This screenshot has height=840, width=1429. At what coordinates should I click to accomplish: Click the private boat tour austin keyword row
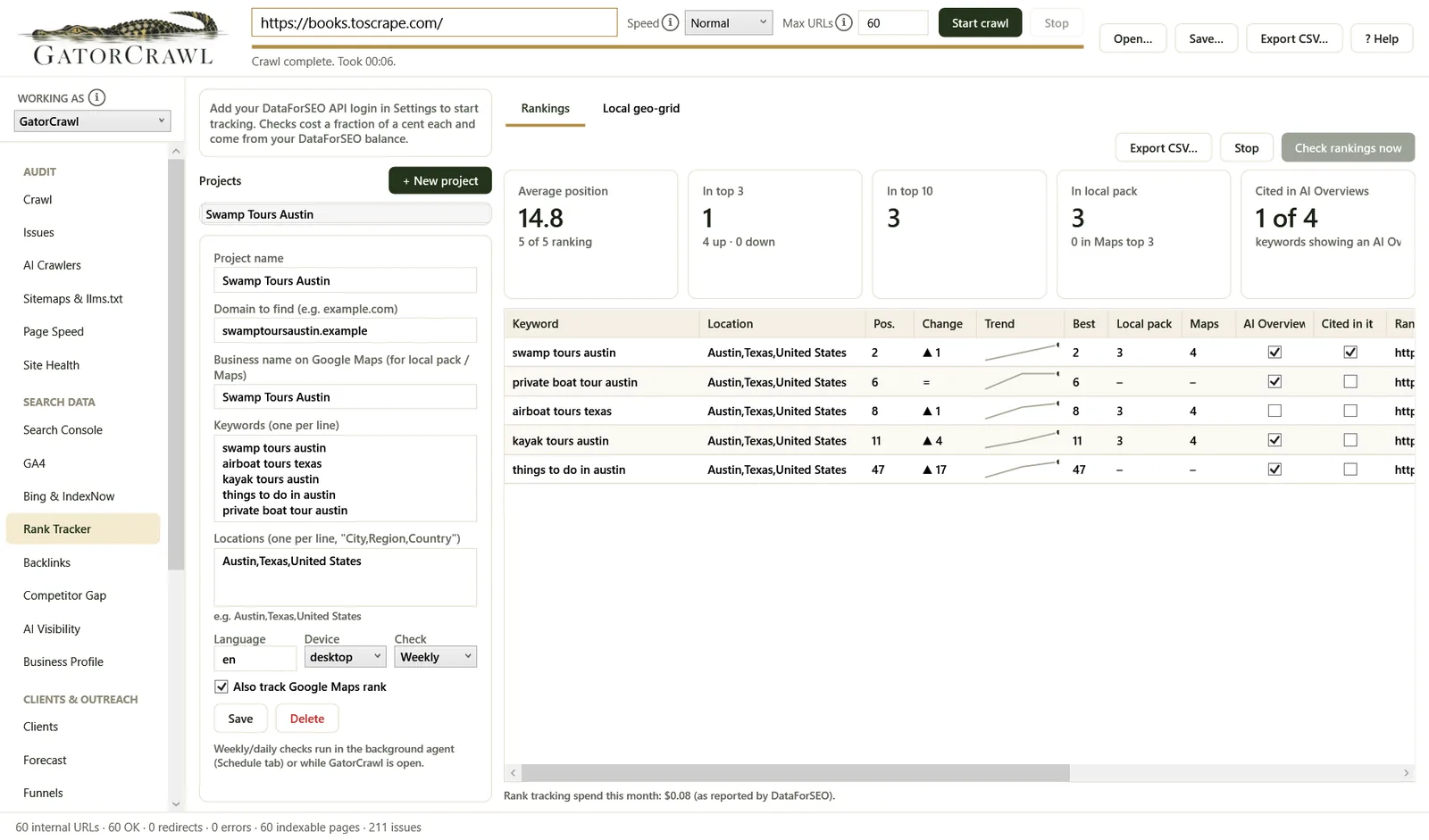pyautogui.click(x=959, y=382)
